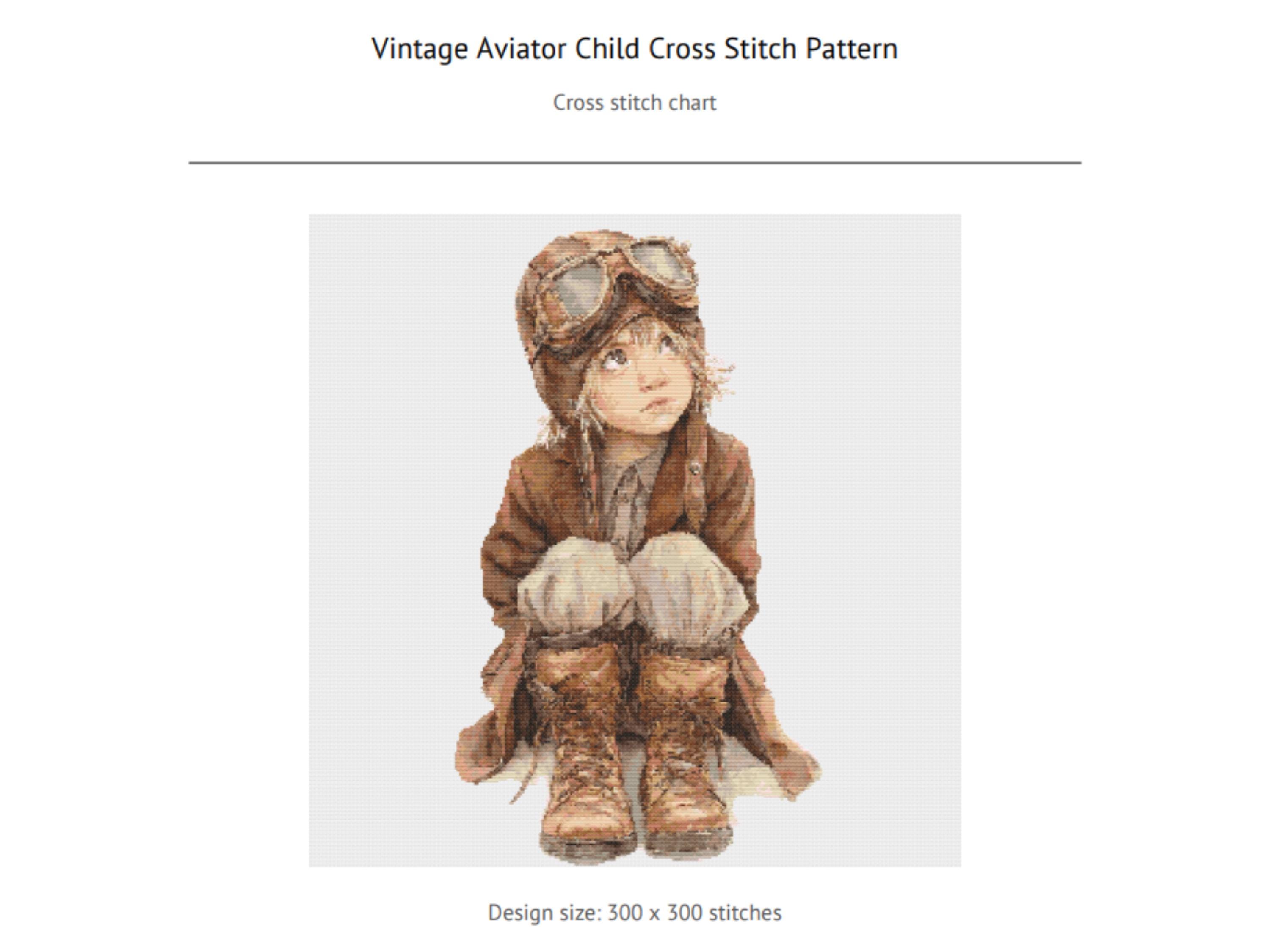Click the Design size stitches caption
Viewport: 1270px width, 952px height.
635,912
